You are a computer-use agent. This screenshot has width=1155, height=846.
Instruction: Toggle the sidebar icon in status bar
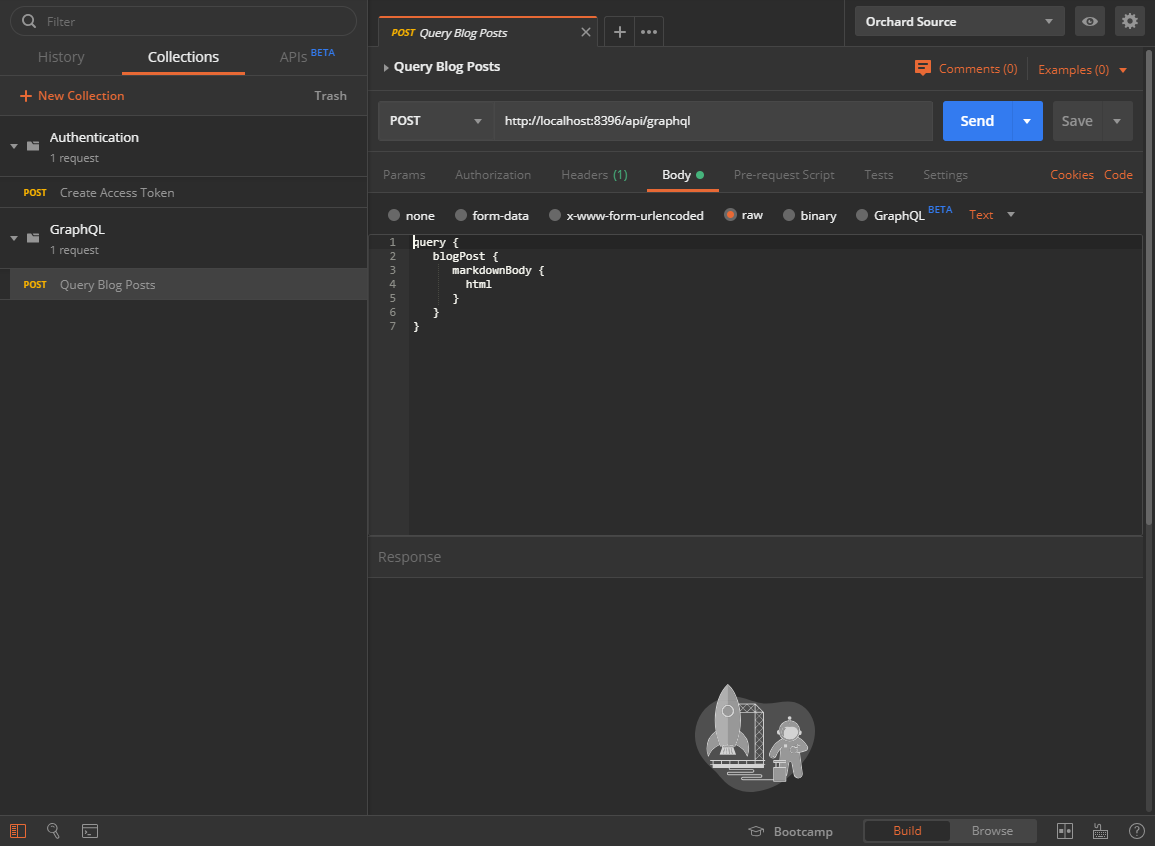(x=18, y=831)
